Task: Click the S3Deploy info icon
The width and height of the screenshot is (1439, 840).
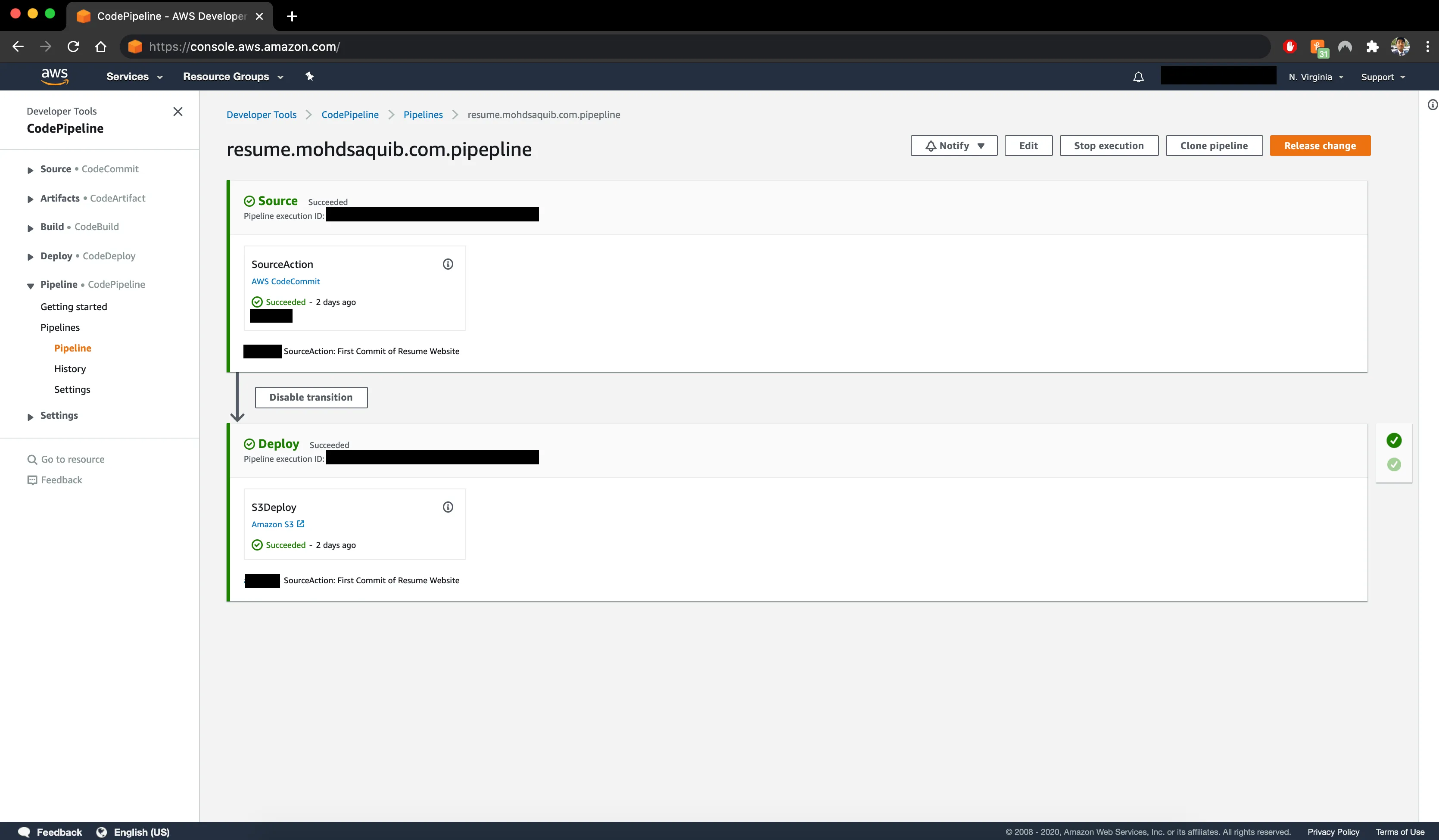Action: click(448, 507)
